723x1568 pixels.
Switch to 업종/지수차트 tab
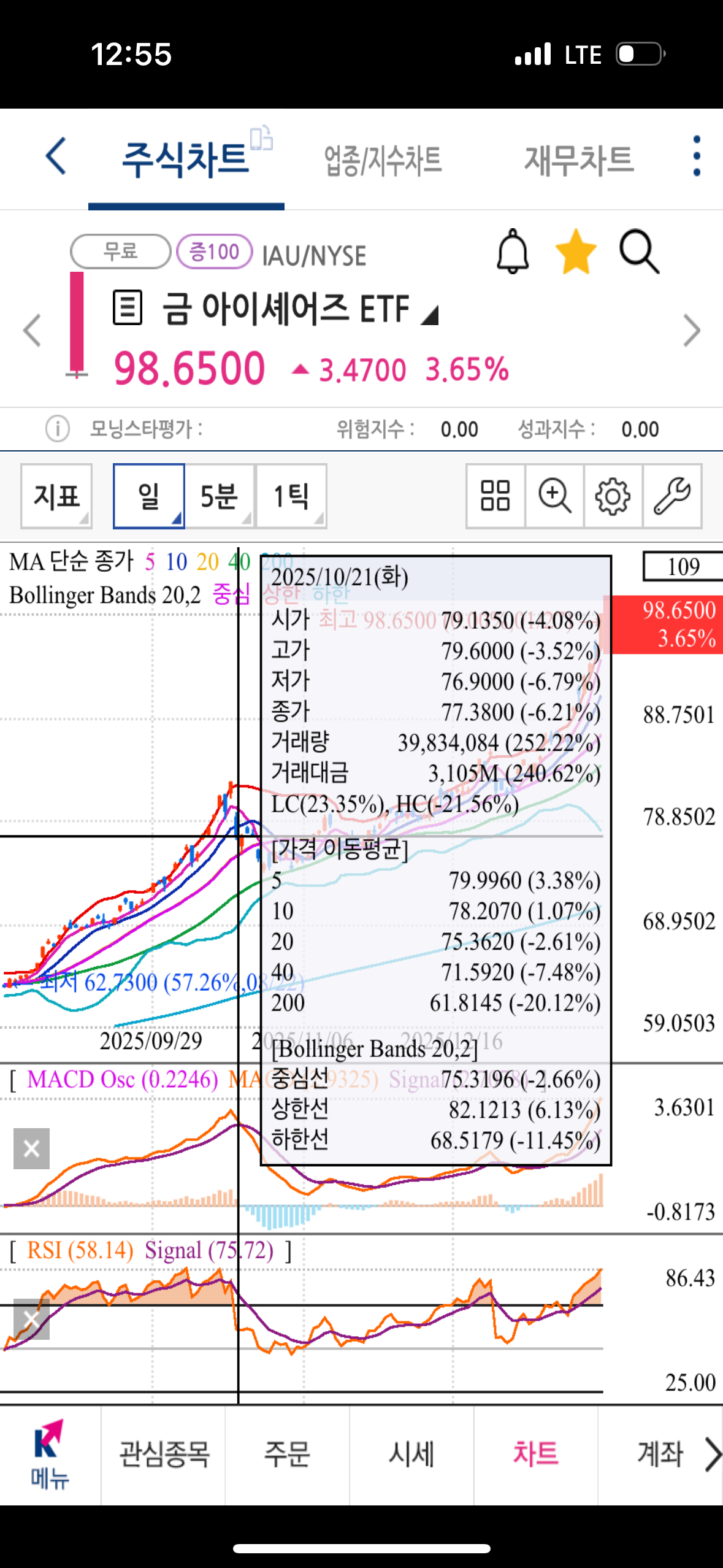pyautogui.click(x=383, y=161)
